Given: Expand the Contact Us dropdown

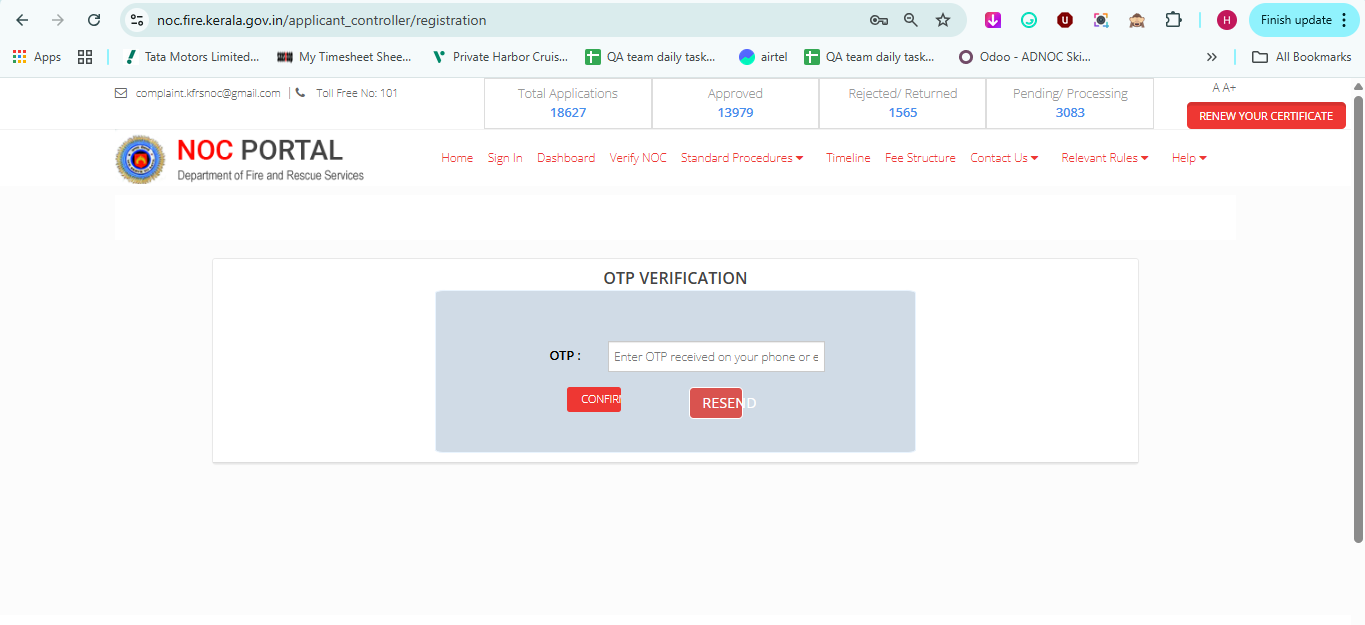Looking at the screenshot, I should pyautogui.click(x=1004, y=158).
